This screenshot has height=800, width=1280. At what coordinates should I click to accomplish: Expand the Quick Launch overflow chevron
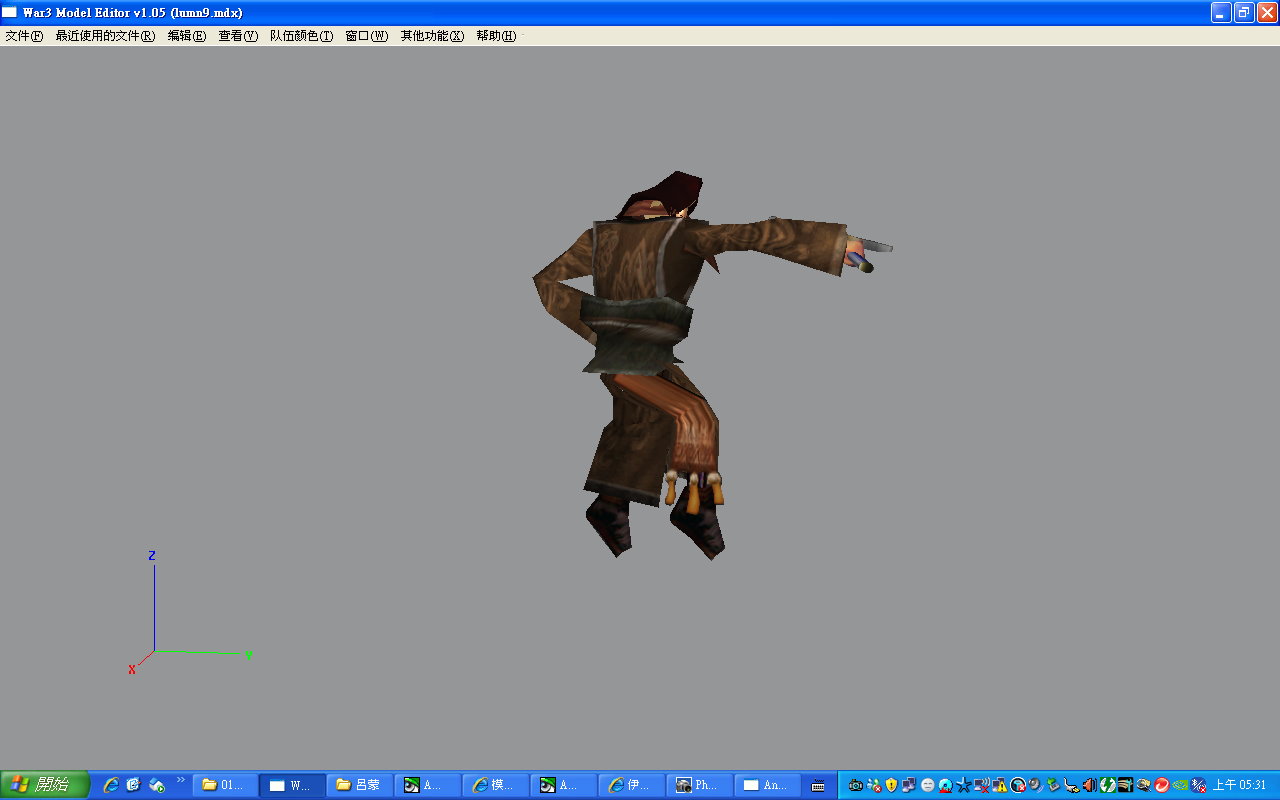pyautogui.click(x=181, y=780)
